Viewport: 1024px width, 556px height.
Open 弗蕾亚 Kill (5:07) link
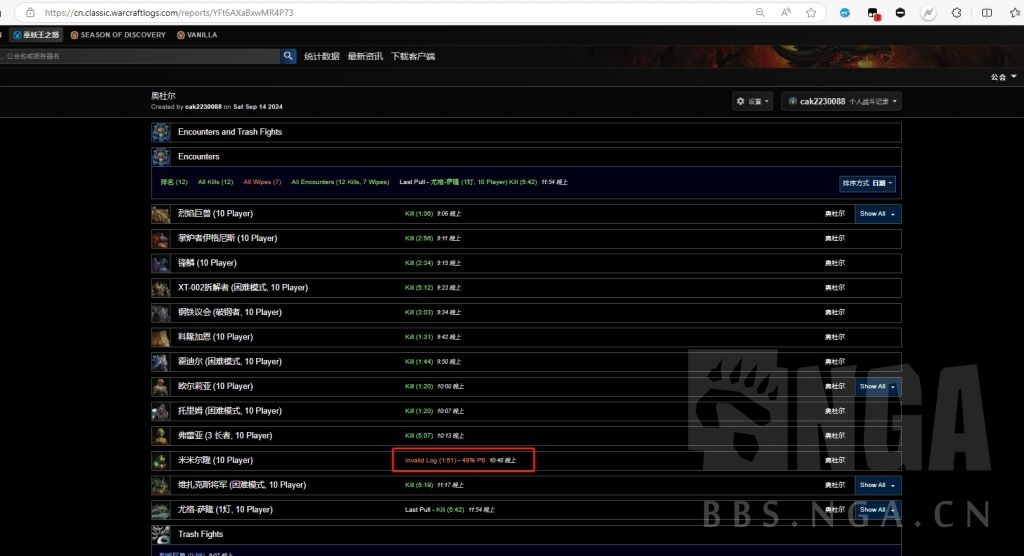419,436
